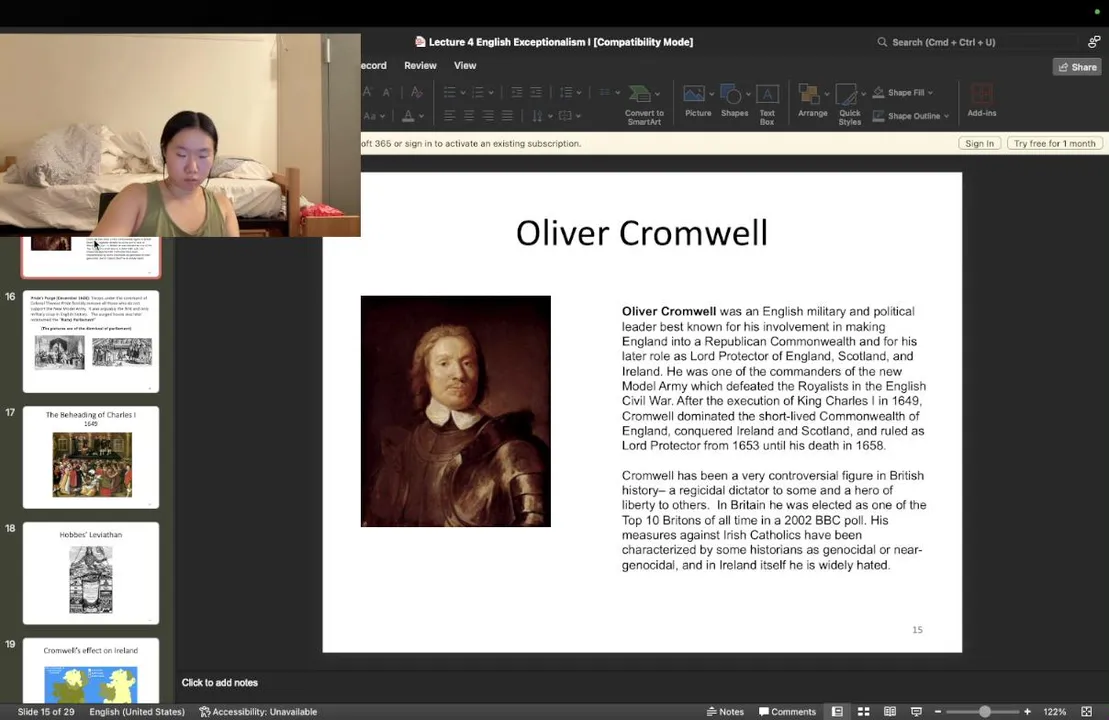This screenshot has height=720, width=1109.
Task: Expand the numbered list dropdown arrow
Action: pyautogui.click(x=492, y=93)
